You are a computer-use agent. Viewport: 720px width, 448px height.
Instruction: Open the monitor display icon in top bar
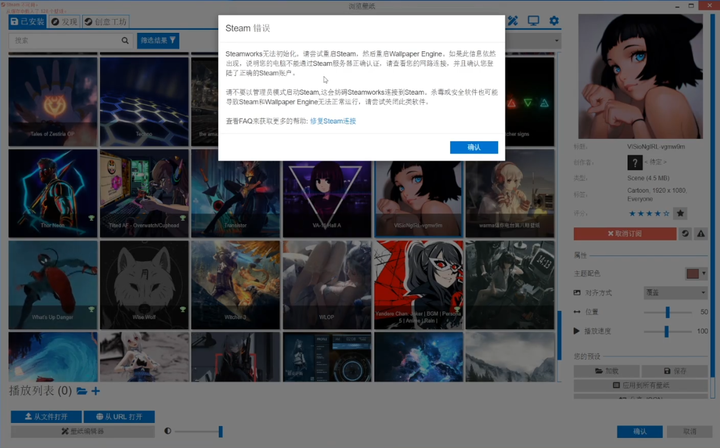(x=533, y=21)
